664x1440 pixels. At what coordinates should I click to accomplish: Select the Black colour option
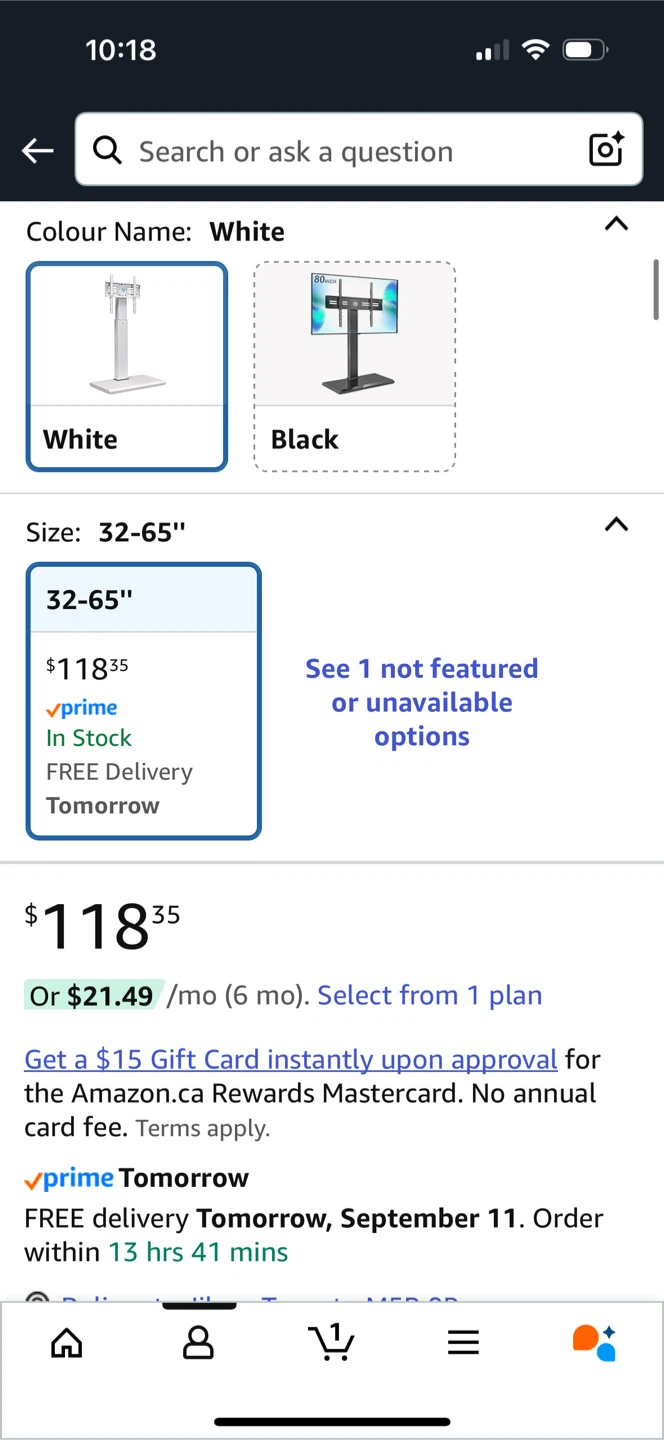coord(355,366)
